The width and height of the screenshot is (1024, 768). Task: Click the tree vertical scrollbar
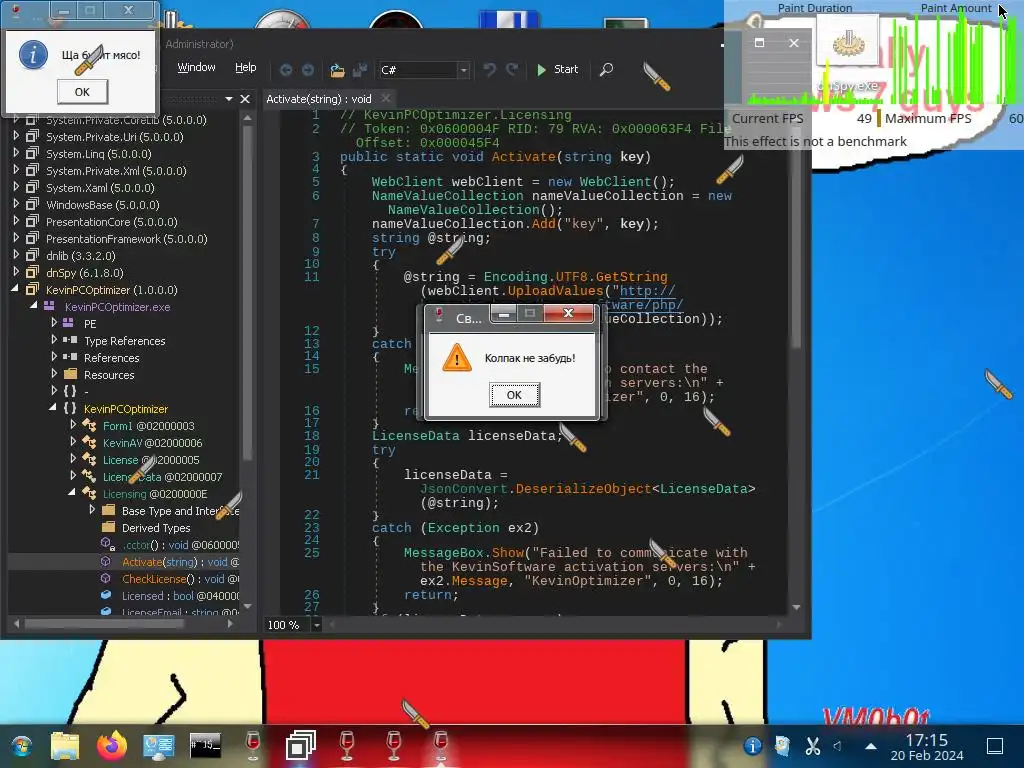click(x=248, y=293)
